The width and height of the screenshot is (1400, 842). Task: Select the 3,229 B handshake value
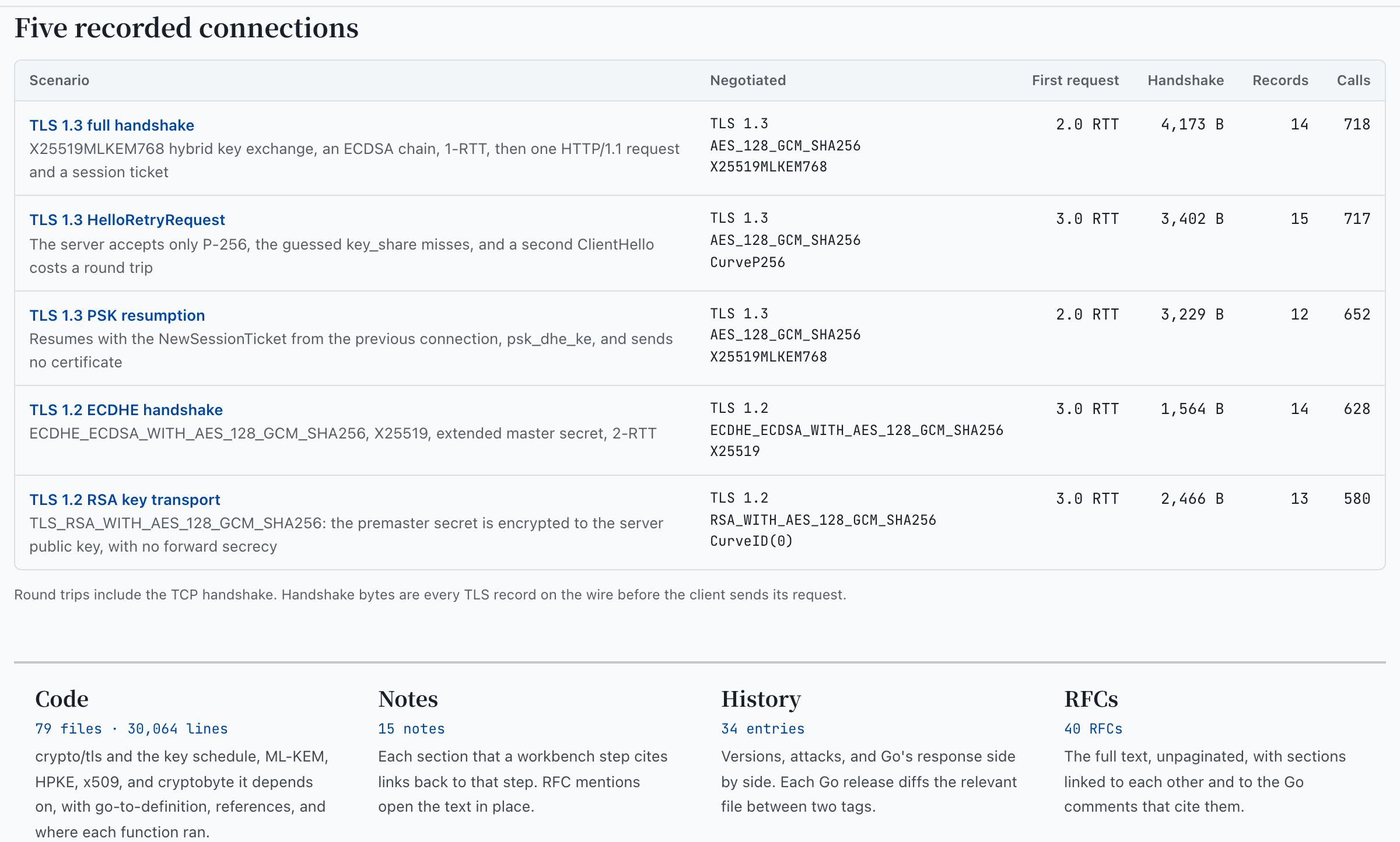point(1192,314)
